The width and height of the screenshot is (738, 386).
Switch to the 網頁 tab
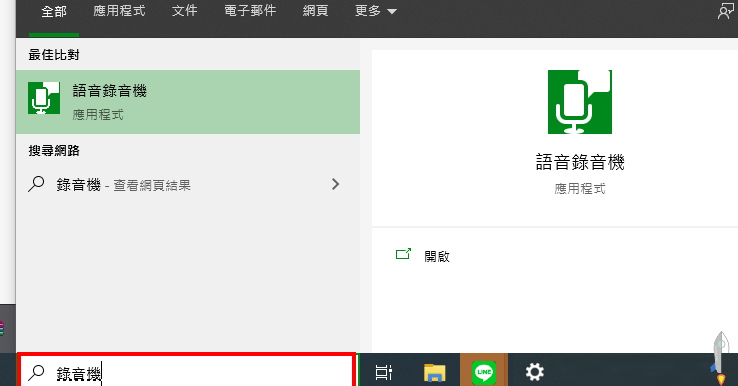coord(315,11)
